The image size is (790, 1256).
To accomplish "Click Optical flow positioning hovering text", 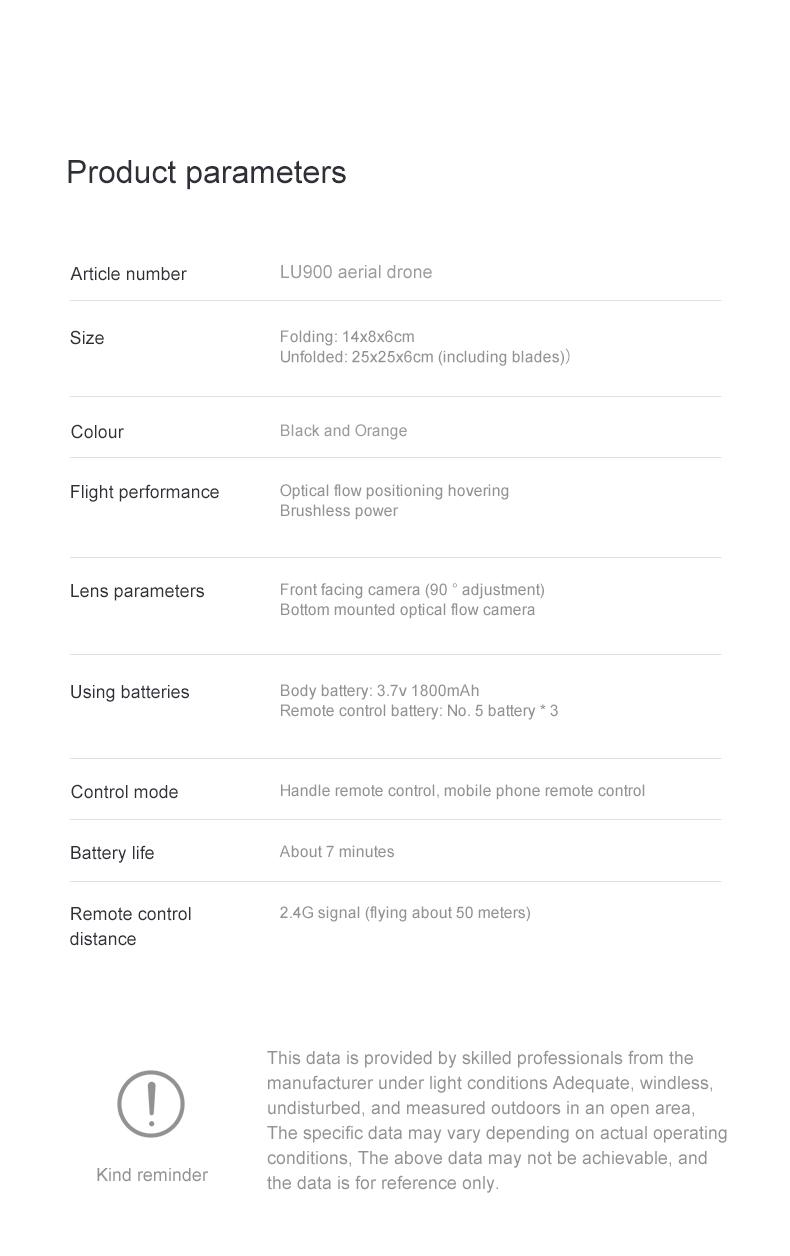I will point(394,491).
